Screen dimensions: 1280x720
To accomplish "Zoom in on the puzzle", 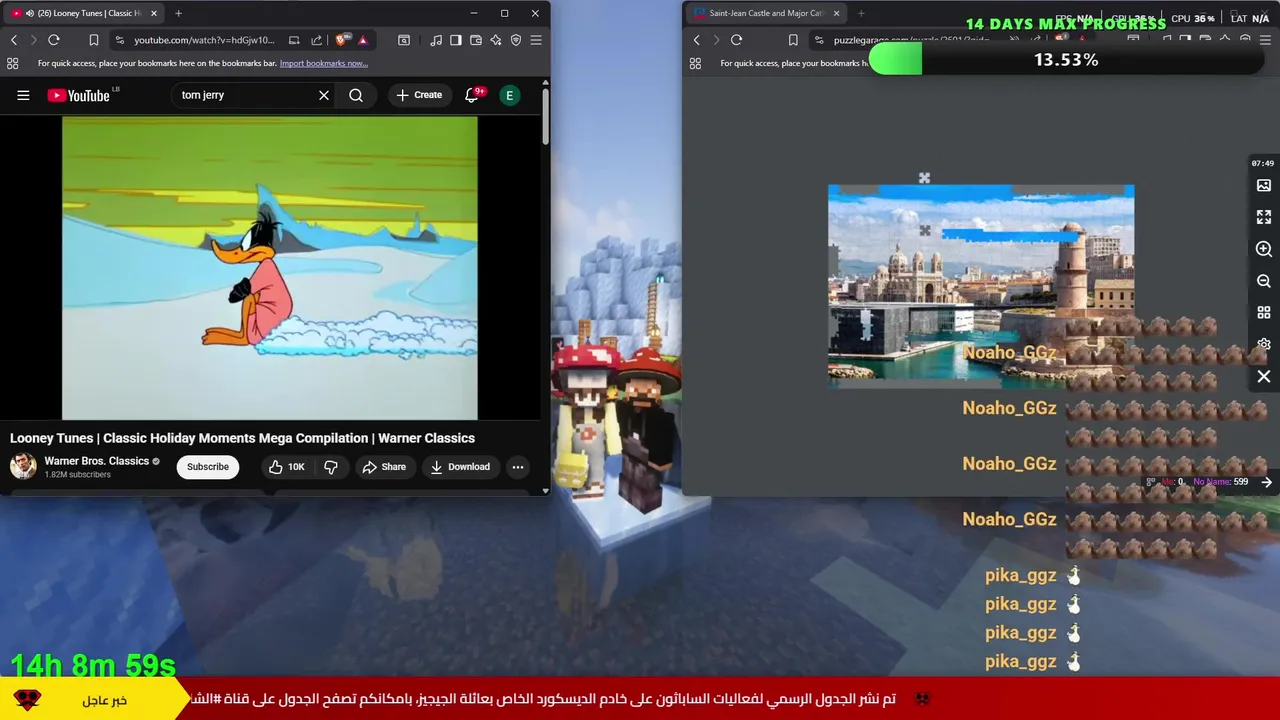I will [x=1264, y=249].
